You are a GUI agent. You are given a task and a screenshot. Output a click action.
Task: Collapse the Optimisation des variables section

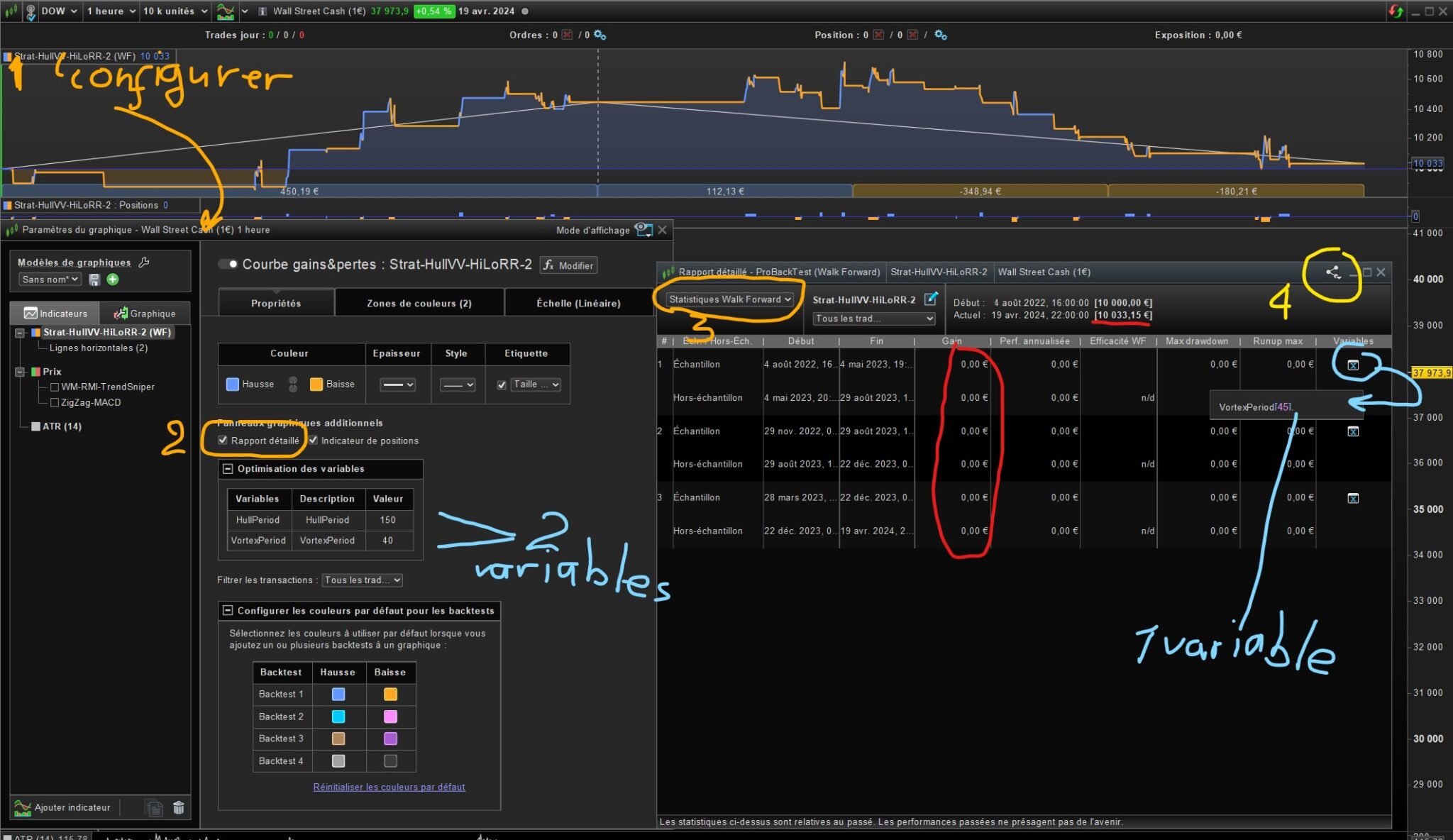(228, 469)
